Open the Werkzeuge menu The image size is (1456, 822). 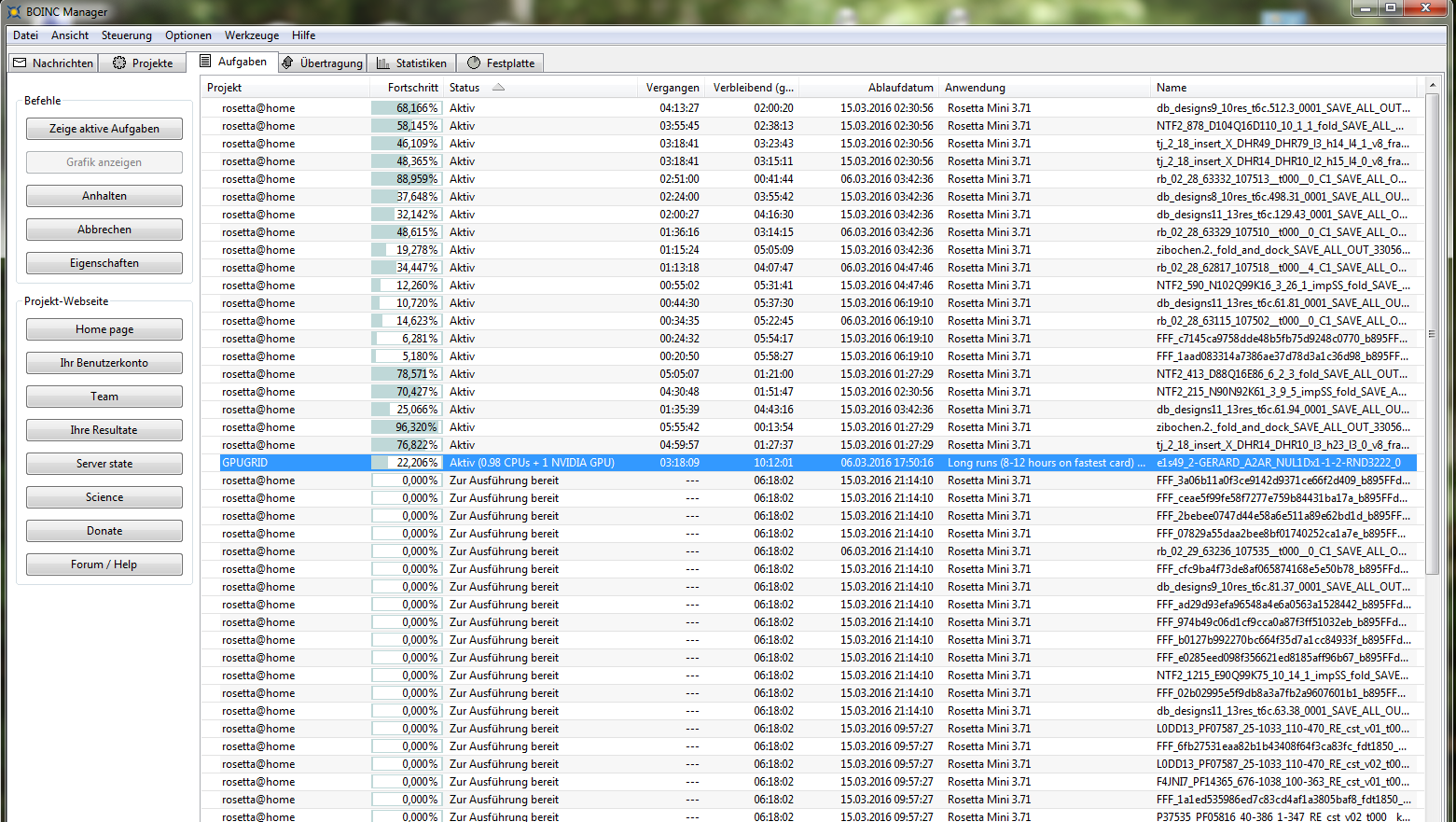tap(252, 35)
